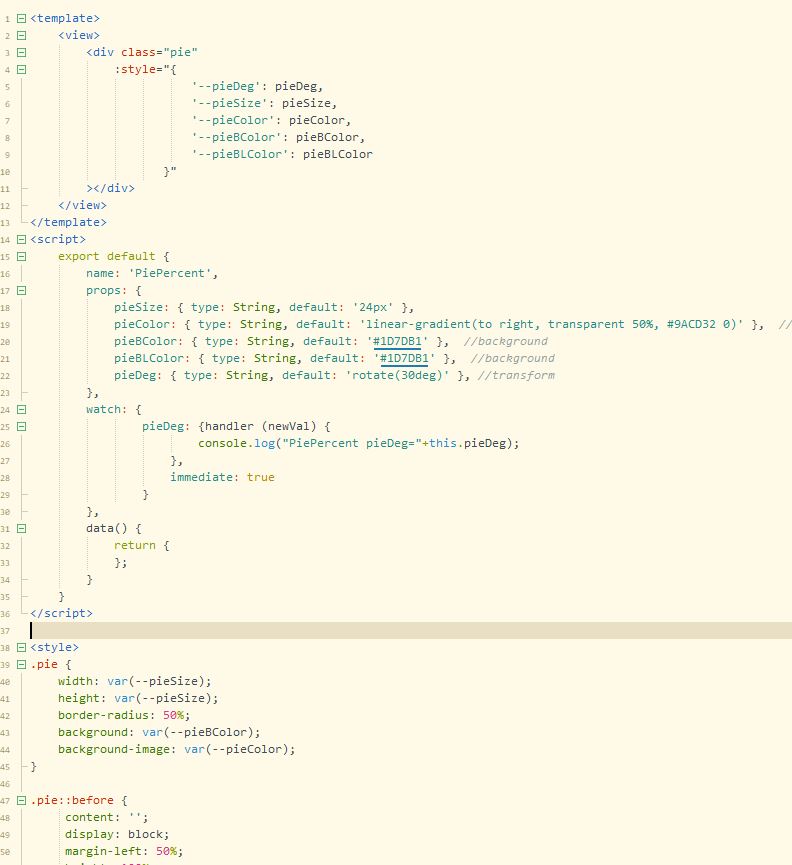Viewport: 792px width, 865px height.
Task: Click 'margin-left: 50%;' line
Action: point(124,852)
